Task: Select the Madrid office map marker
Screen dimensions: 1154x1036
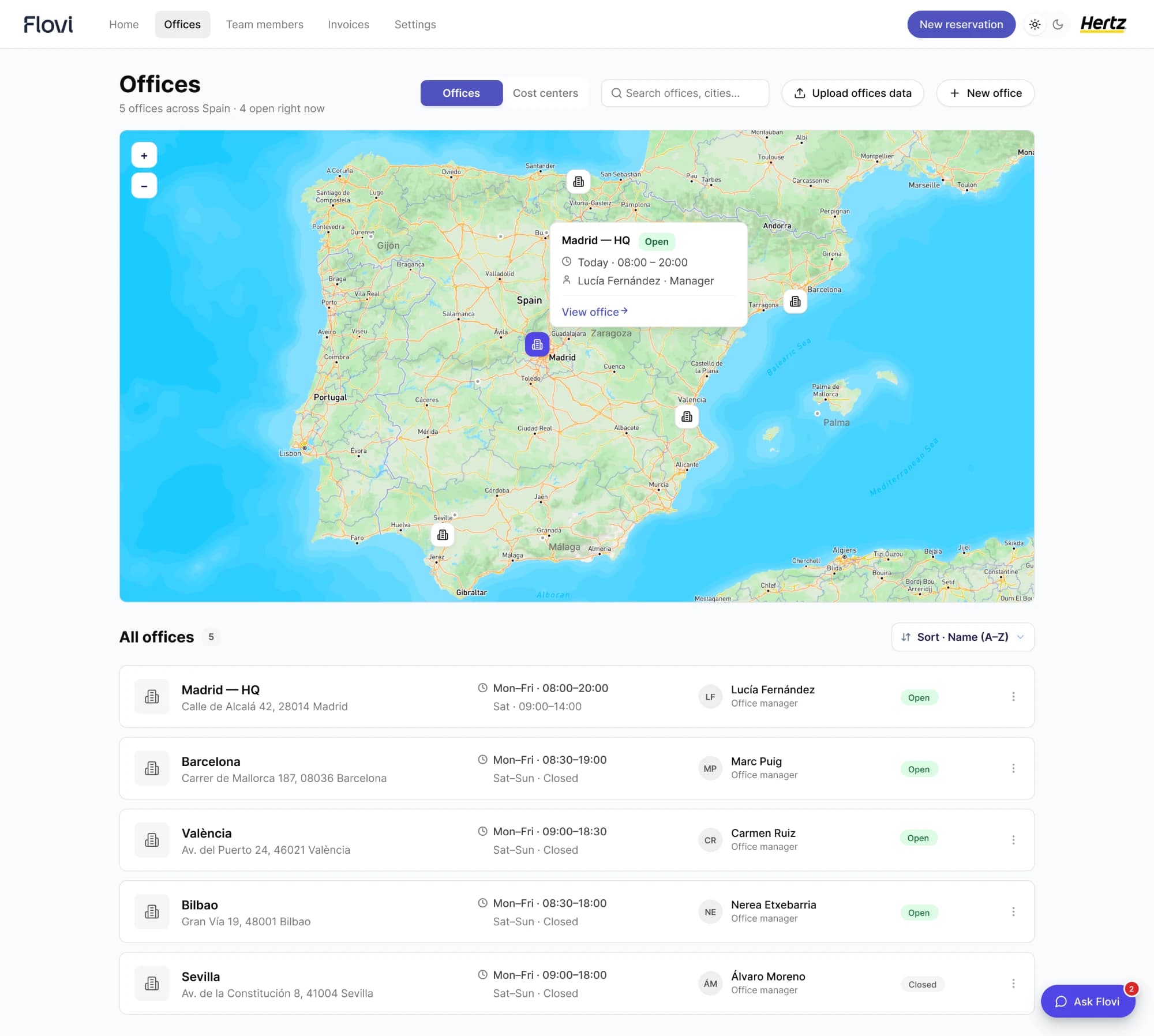Action: (537, 344)
